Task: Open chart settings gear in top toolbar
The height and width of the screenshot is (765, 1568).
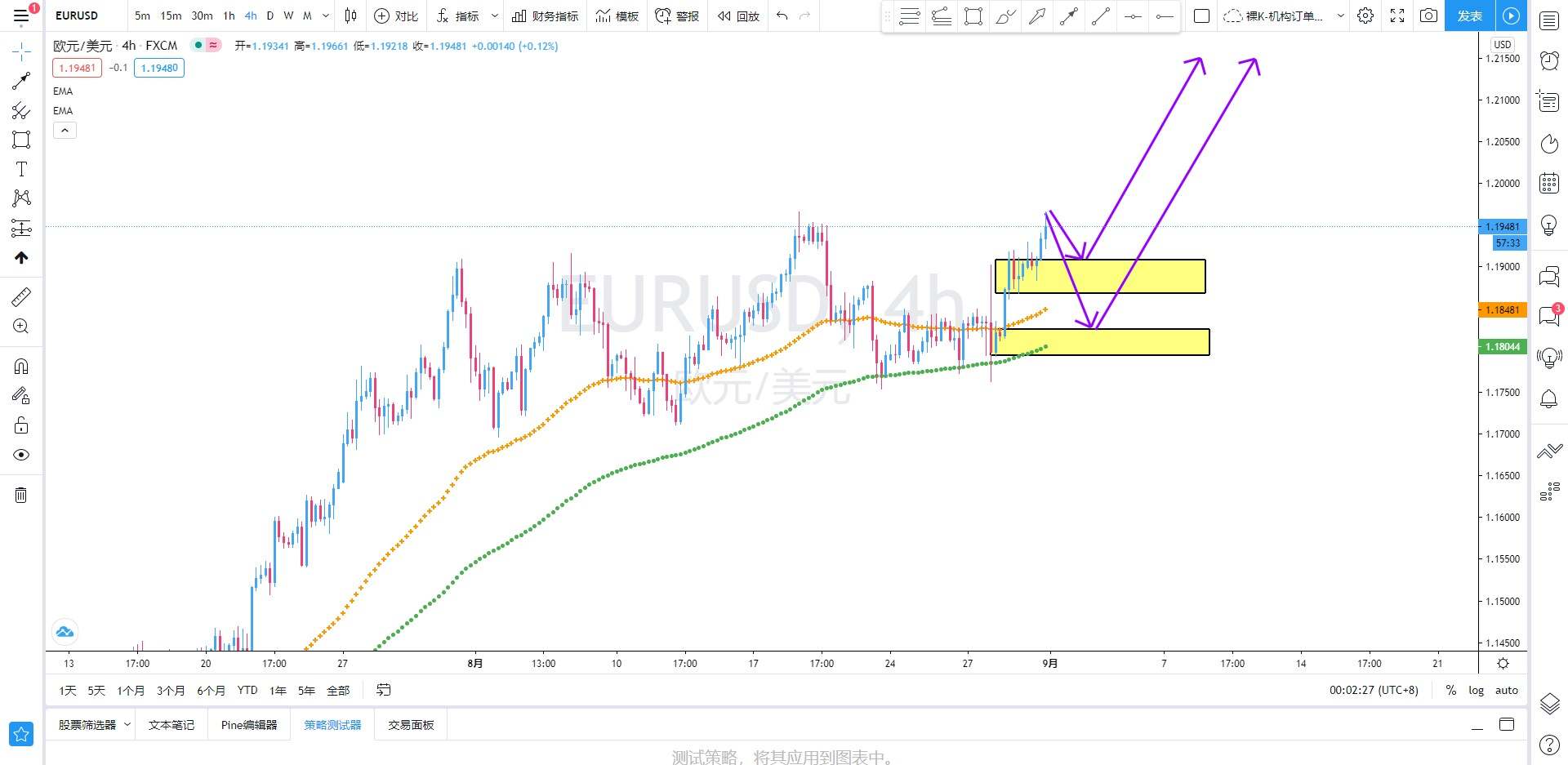Action: 1365,16
